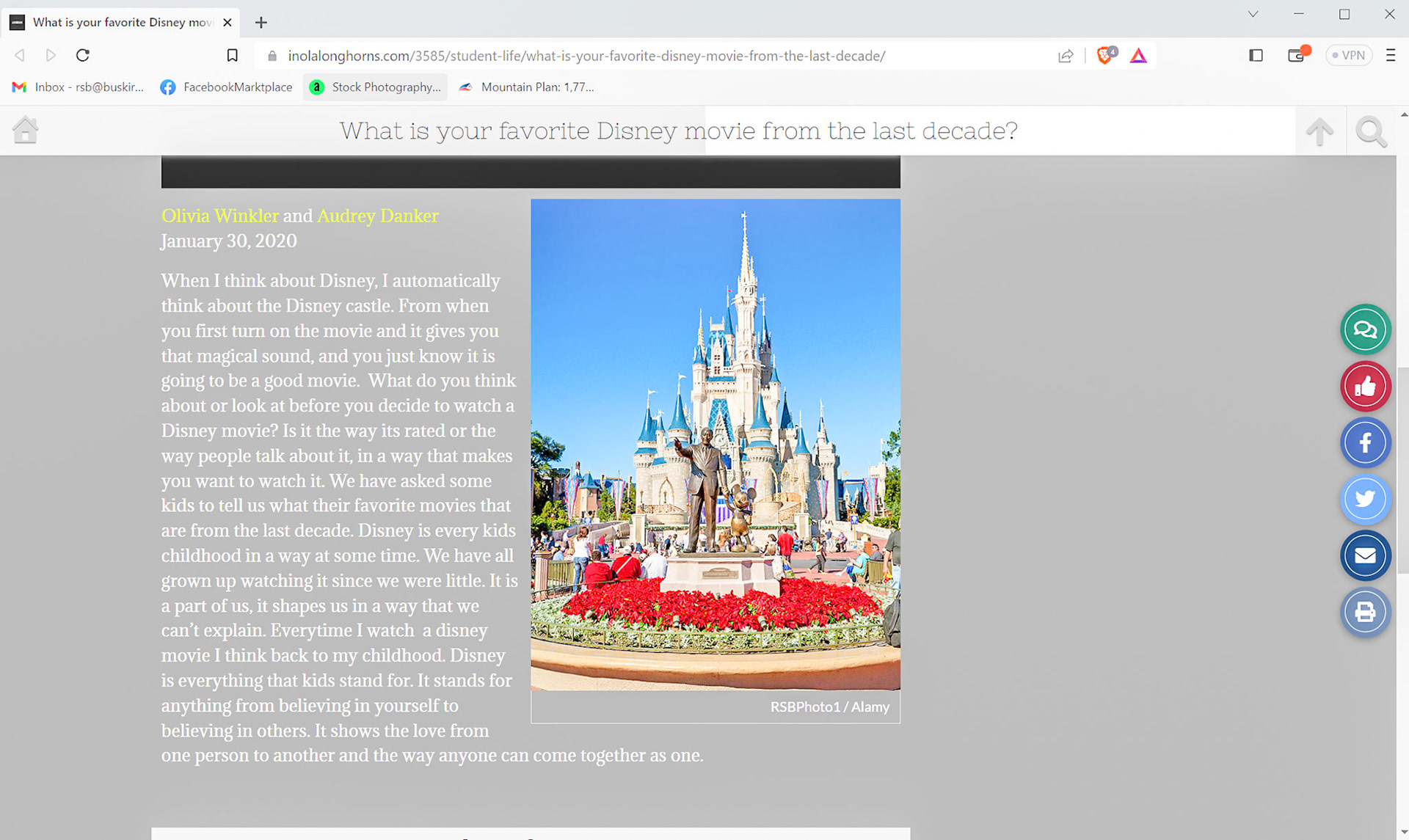This screenshot has height=840, width=1409.
Task: Open the Stock Photography bookmark
Action: [376, 87]
